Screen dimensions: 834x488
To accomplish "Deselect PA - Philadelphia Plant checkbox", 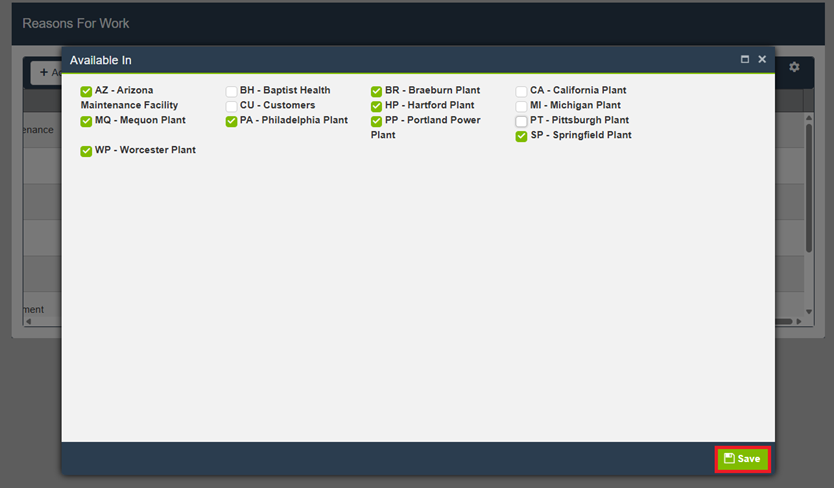I will tap(231, 121).
